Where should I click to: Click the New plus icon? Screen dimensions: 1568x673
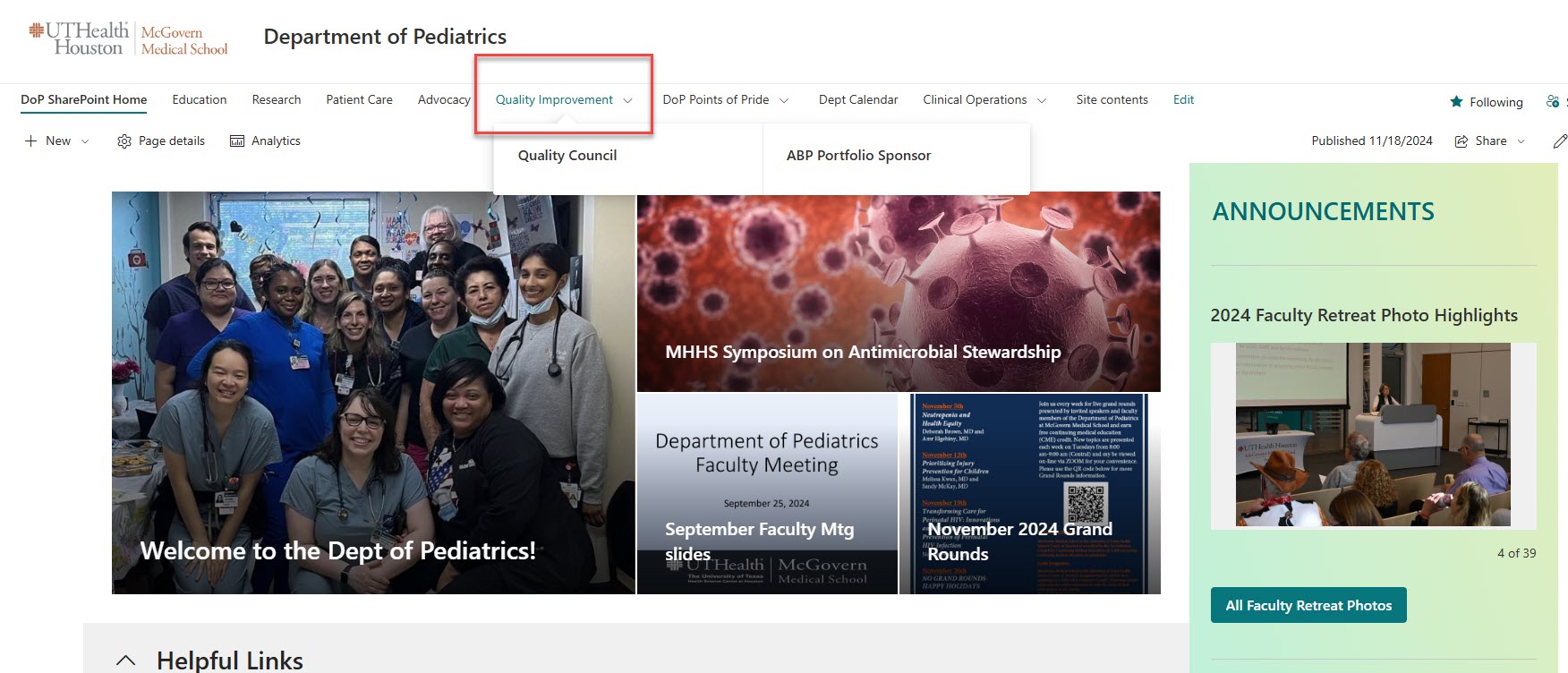coord(31,141)
